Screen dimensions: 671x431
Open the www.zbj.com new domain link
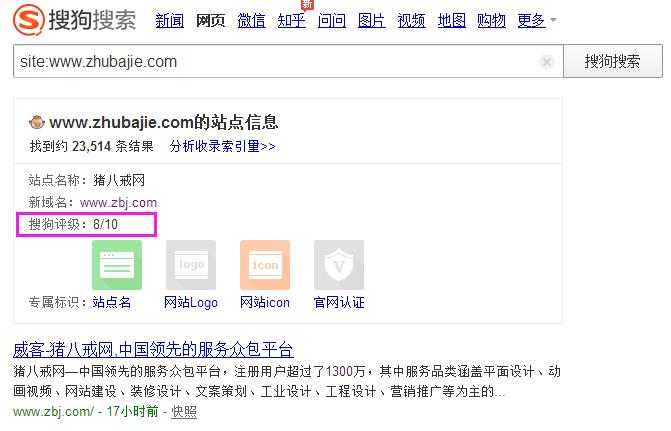pos(119,202)
